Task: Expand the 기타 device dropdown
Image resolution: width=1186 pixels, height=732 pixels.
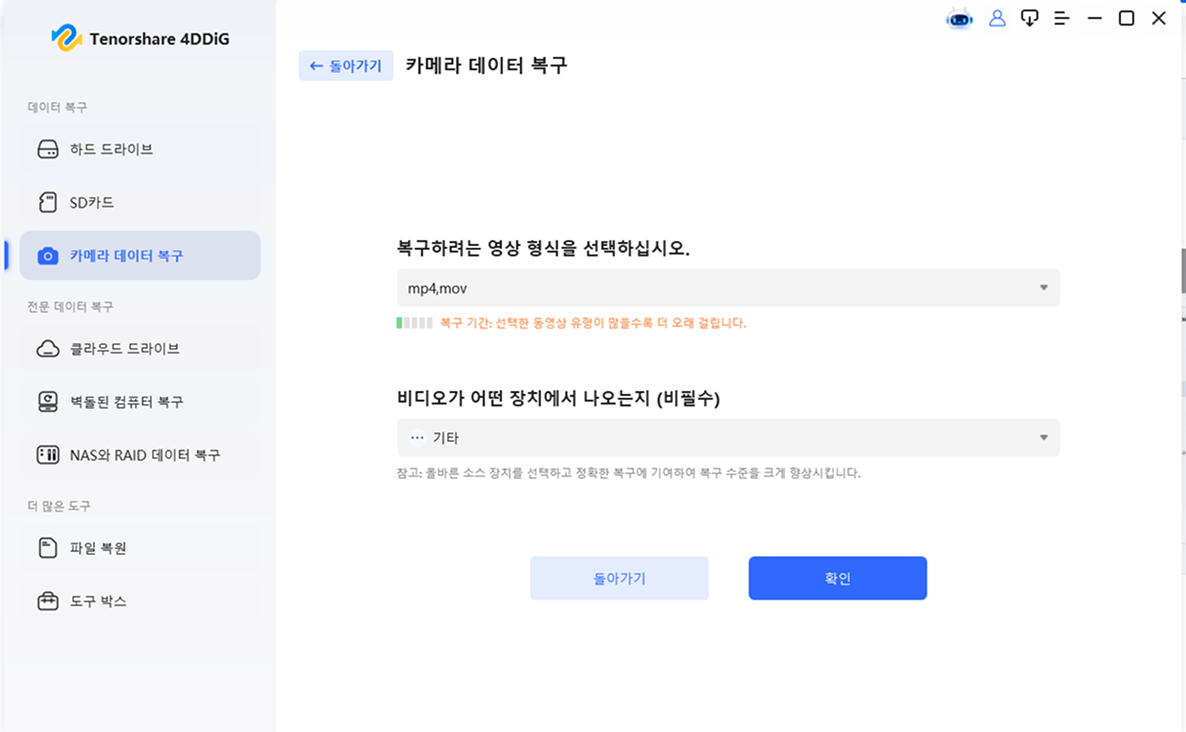Action: tap(728, 438)
